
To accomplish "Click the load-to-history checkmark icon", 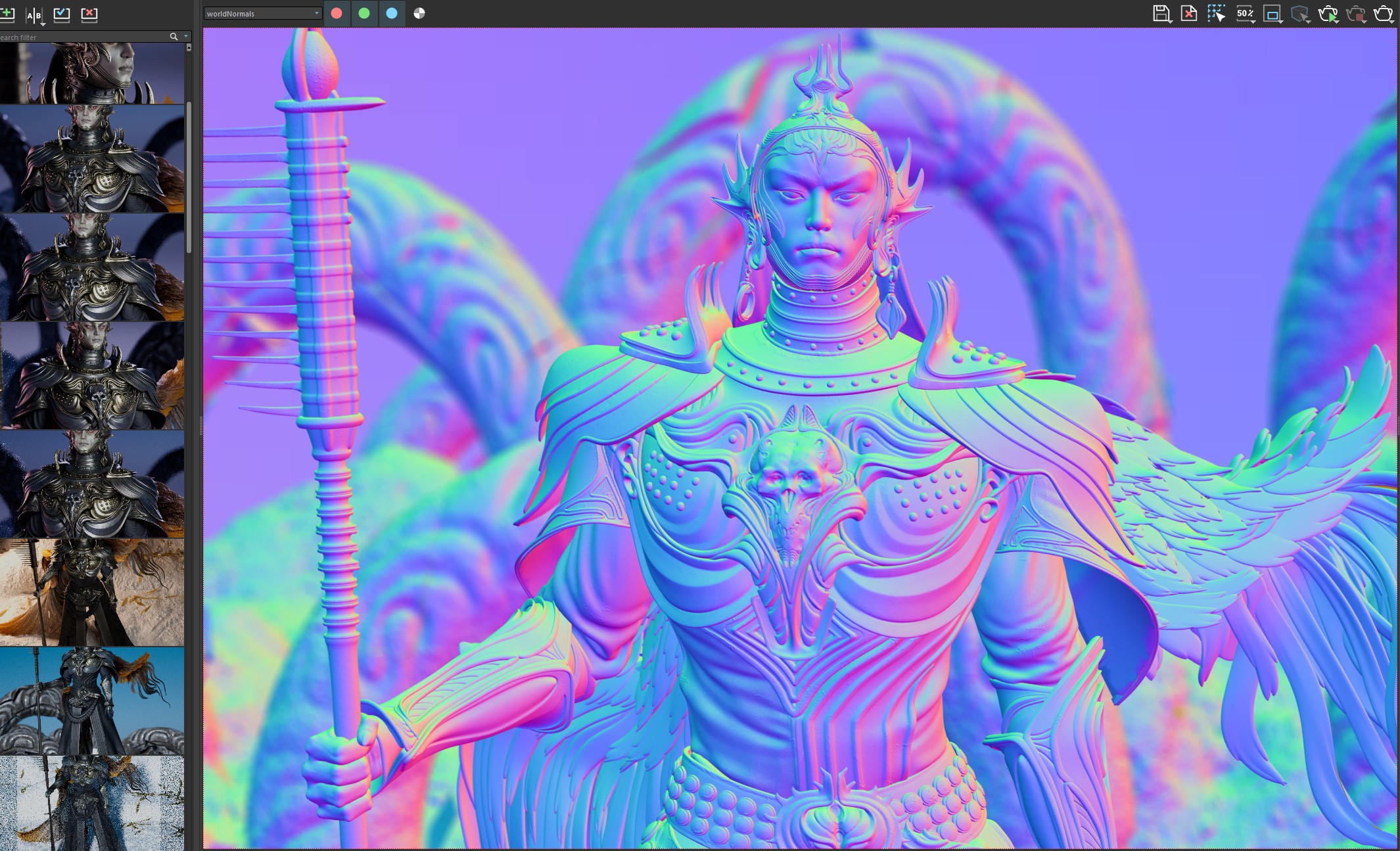I will pos(62,14).
